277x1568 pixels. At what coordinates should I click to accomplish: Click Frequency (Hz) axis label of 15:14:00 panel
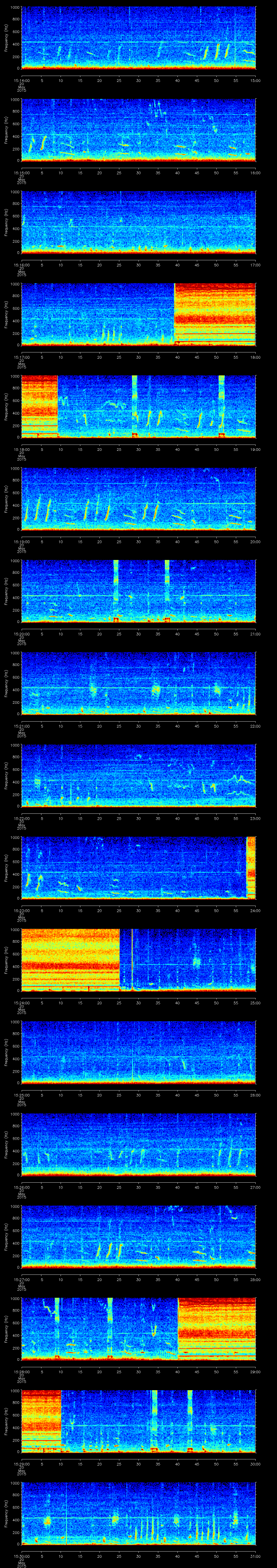6,38
